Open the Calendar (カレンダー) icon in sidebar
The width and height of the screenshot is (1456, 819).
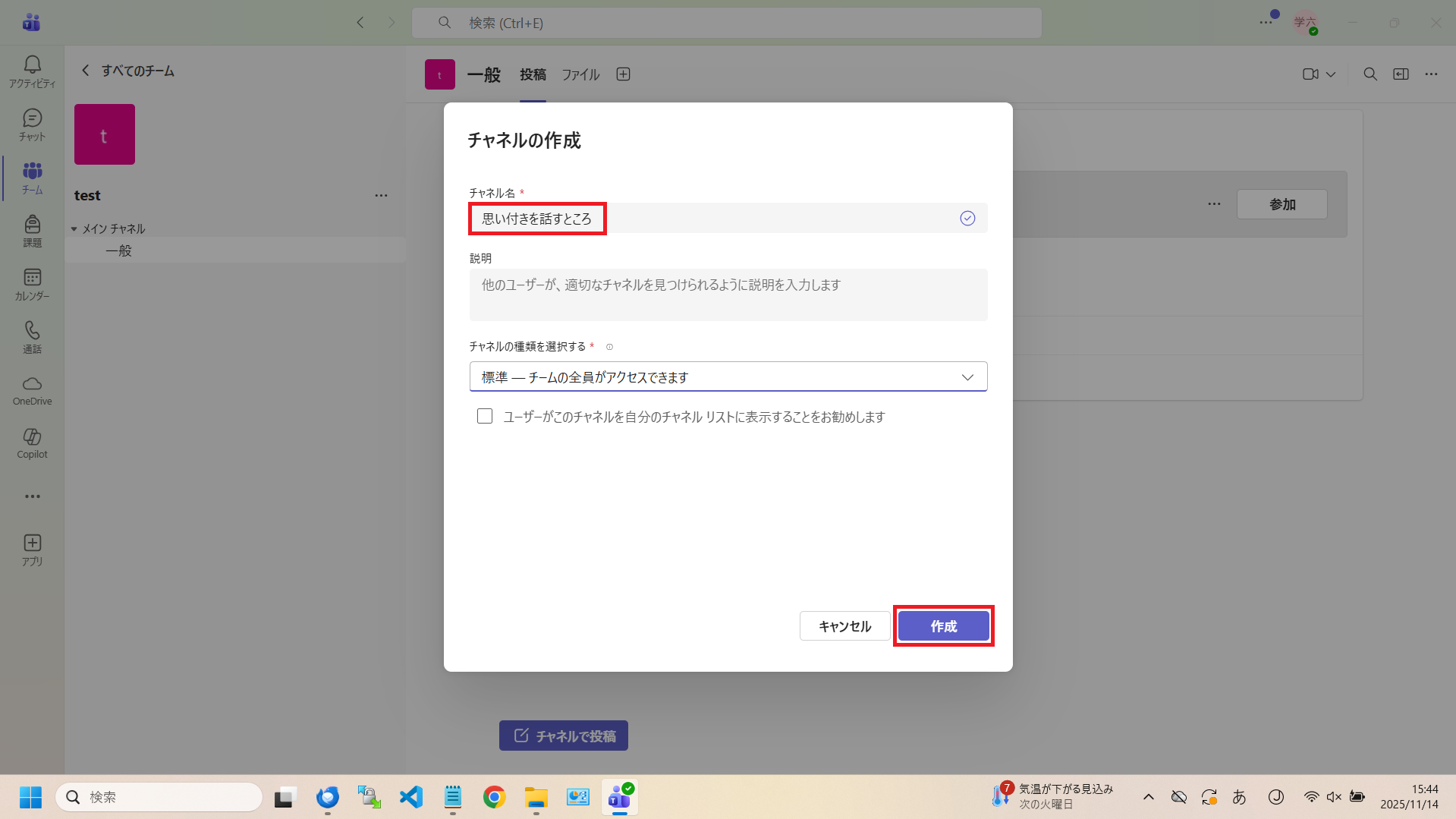(32, 284)
